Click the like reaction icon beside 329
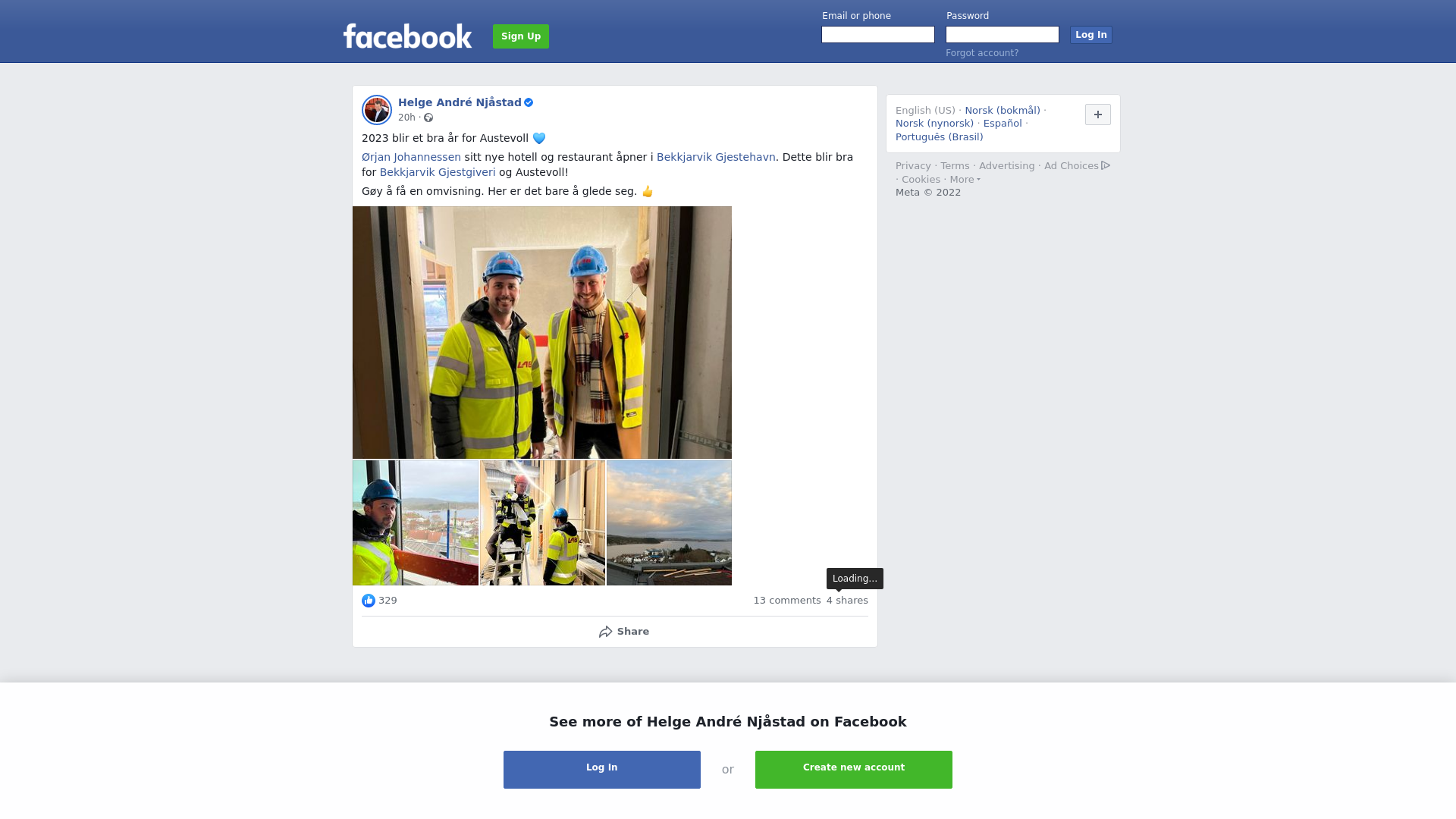1456x819 pixels. click(x=369, y=601)
